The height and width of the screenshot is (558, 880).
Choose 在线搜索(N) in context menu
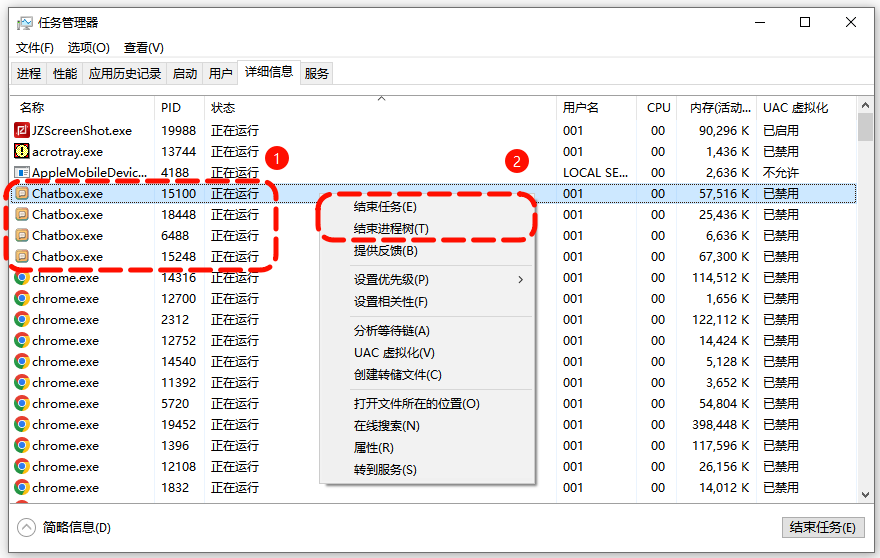tap(387, 426)
